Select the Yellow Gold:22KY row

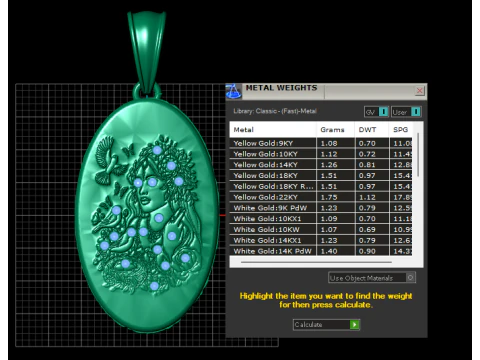point(321,197)
